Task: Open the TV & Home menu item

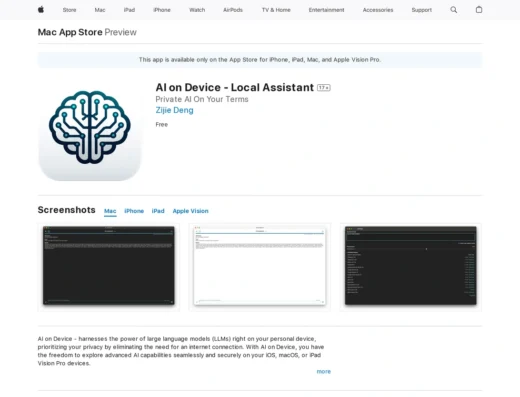Action: pyautogui.click(x=276, y=10)
